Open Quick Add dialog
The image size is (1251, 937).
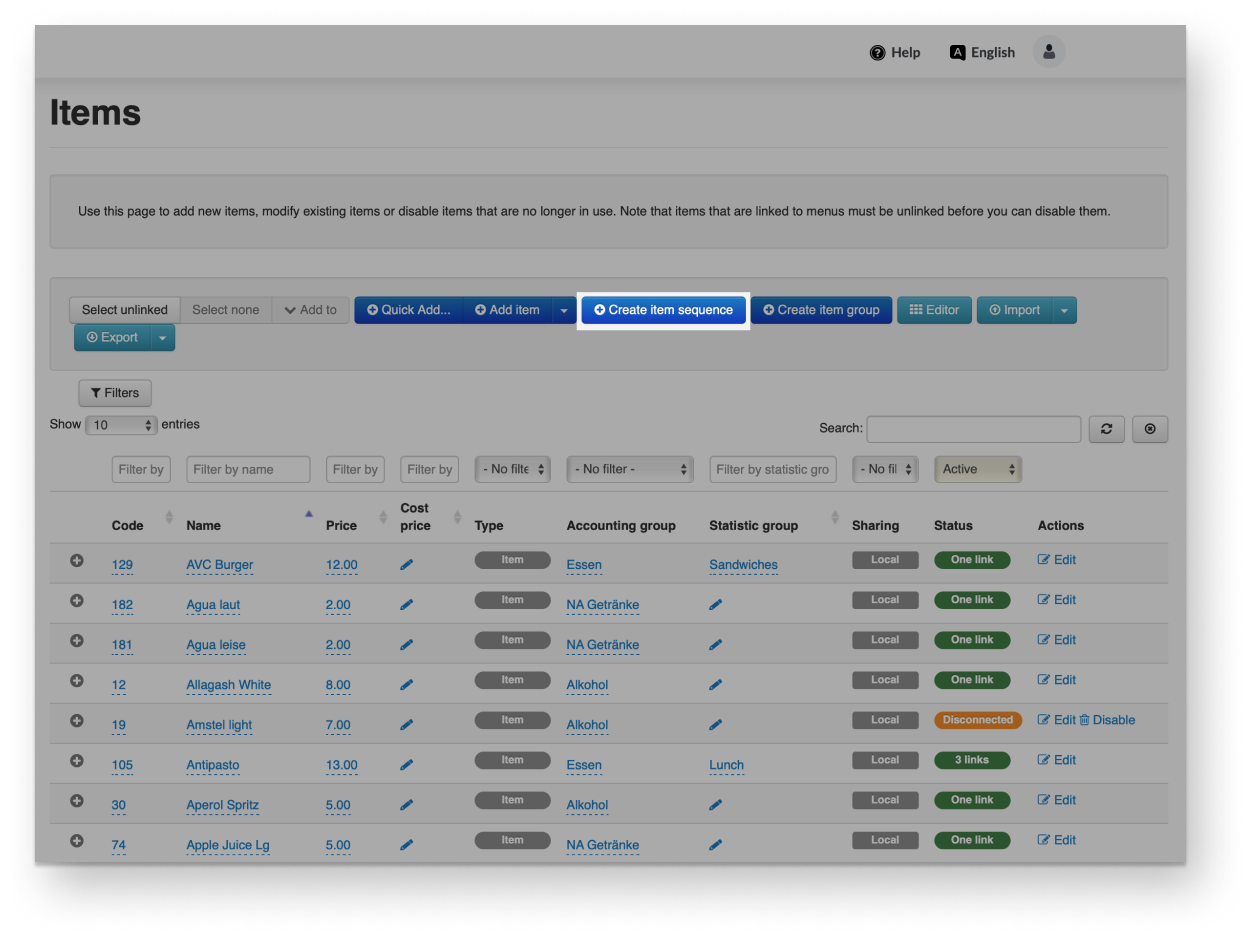[x=409, y=310]
